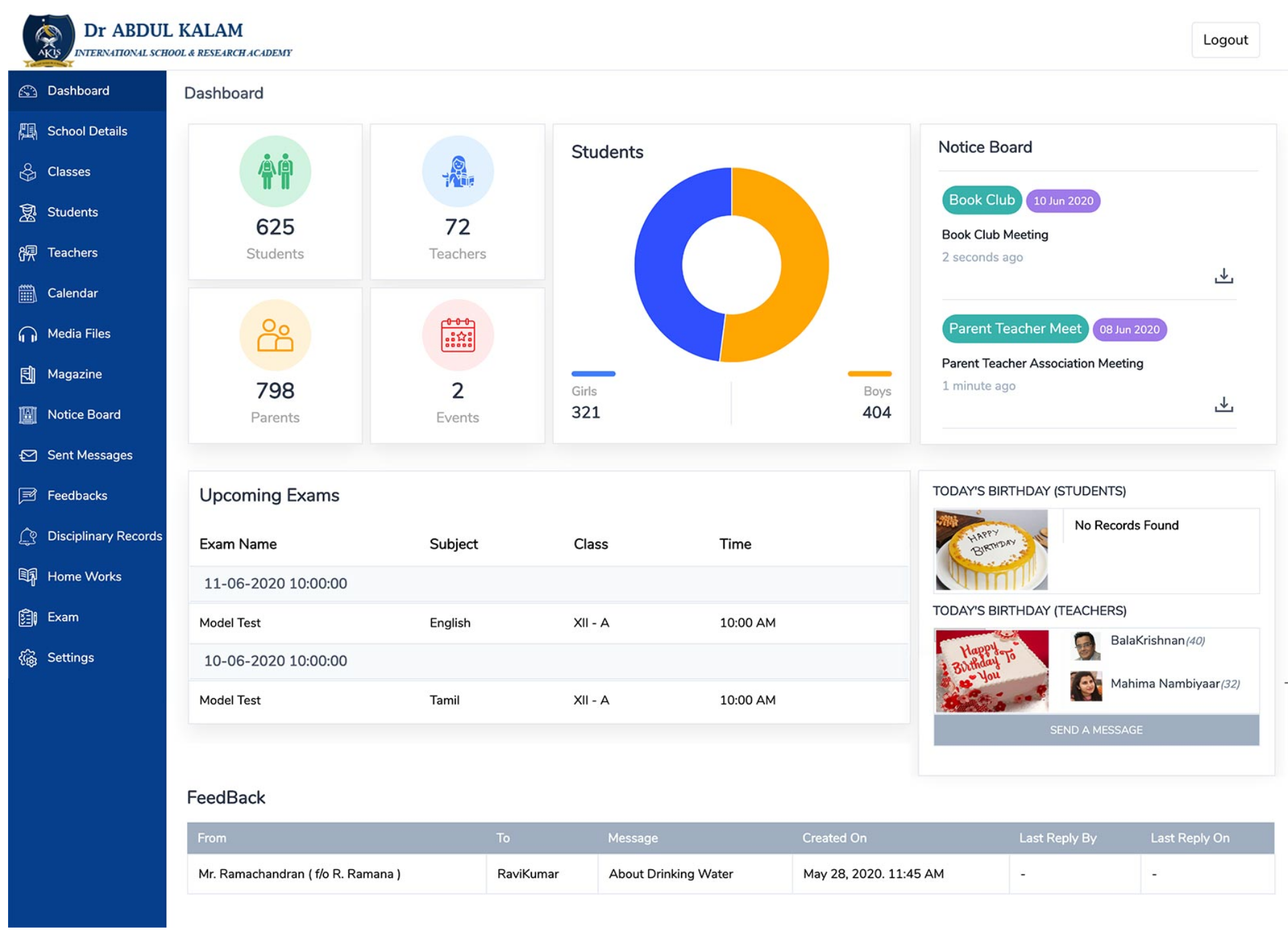
Task: Select the Sent Messages envelope icon
Action: (x=28, y=455)
